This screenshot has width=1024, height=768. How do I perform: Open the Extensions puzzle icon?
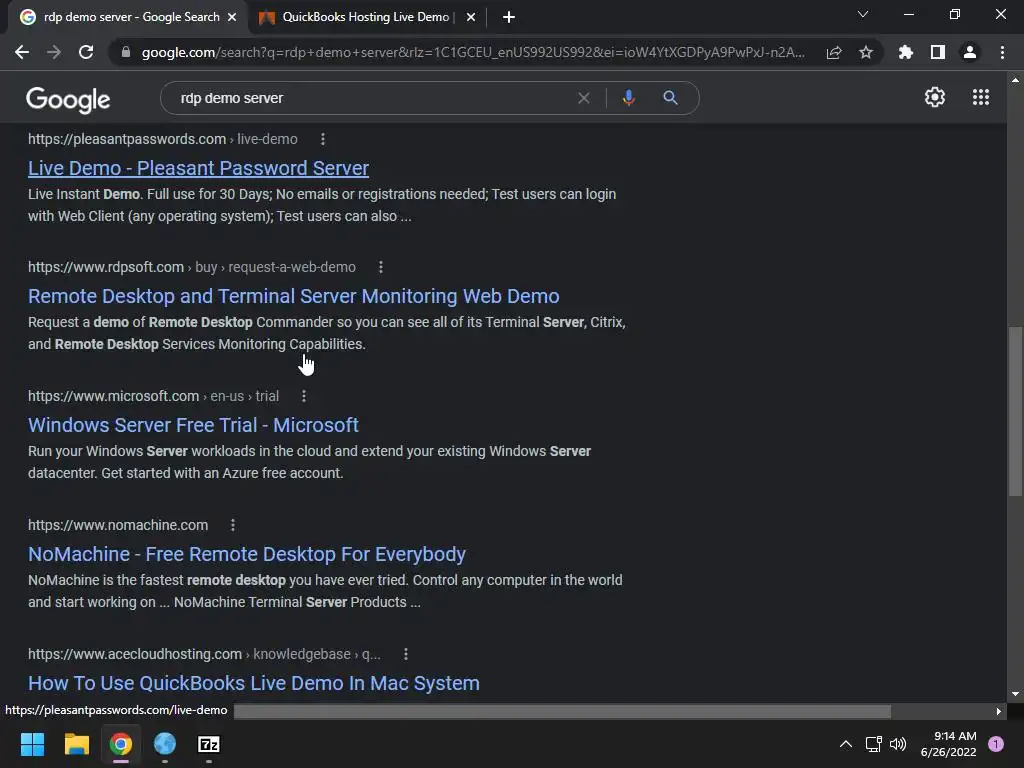(905, 52)
